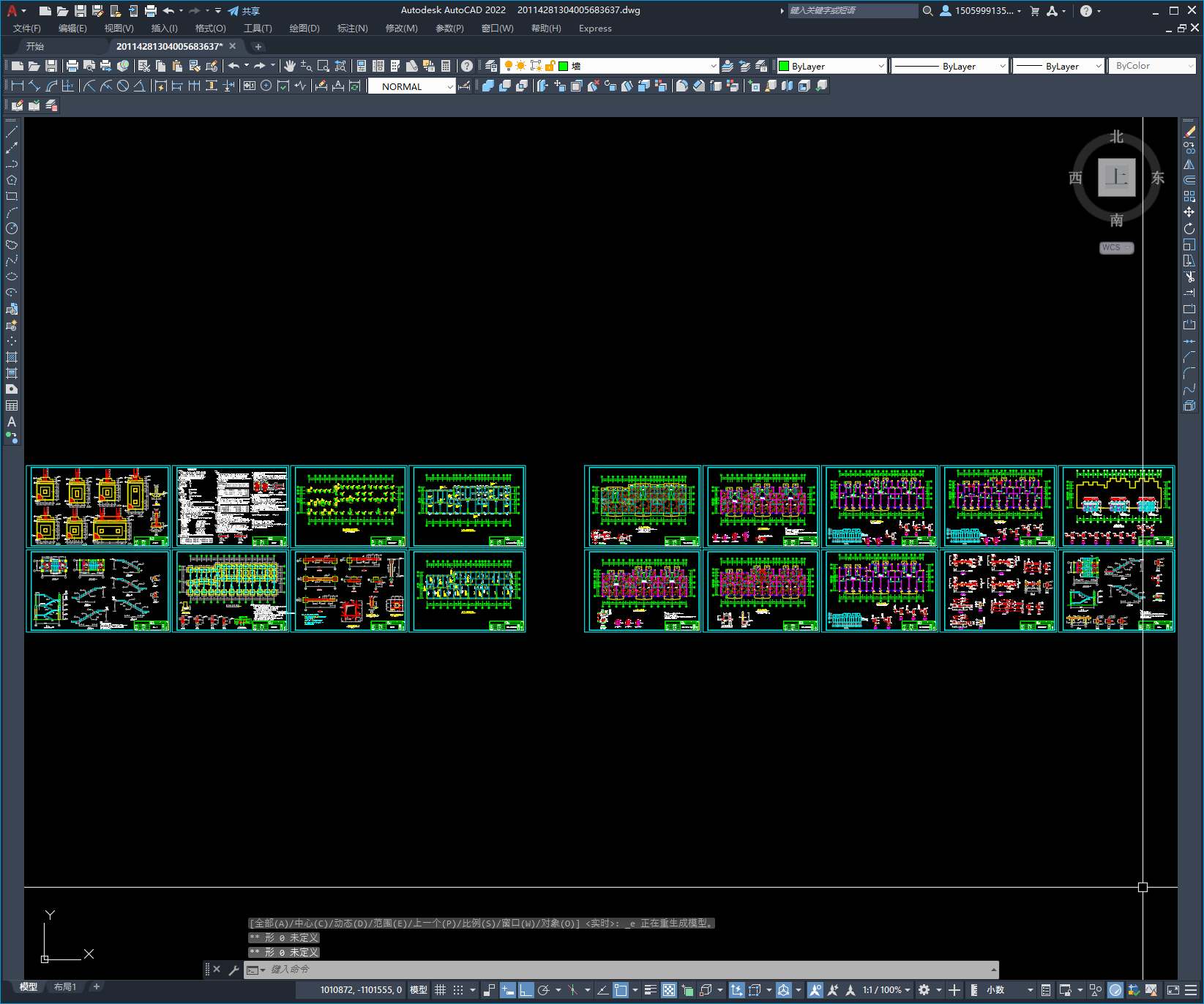The width and height of the screenshot is (1204, 1004).
Task: Click the Linear dimension tool
Action: pyautogui.click(x=18, y=86)
